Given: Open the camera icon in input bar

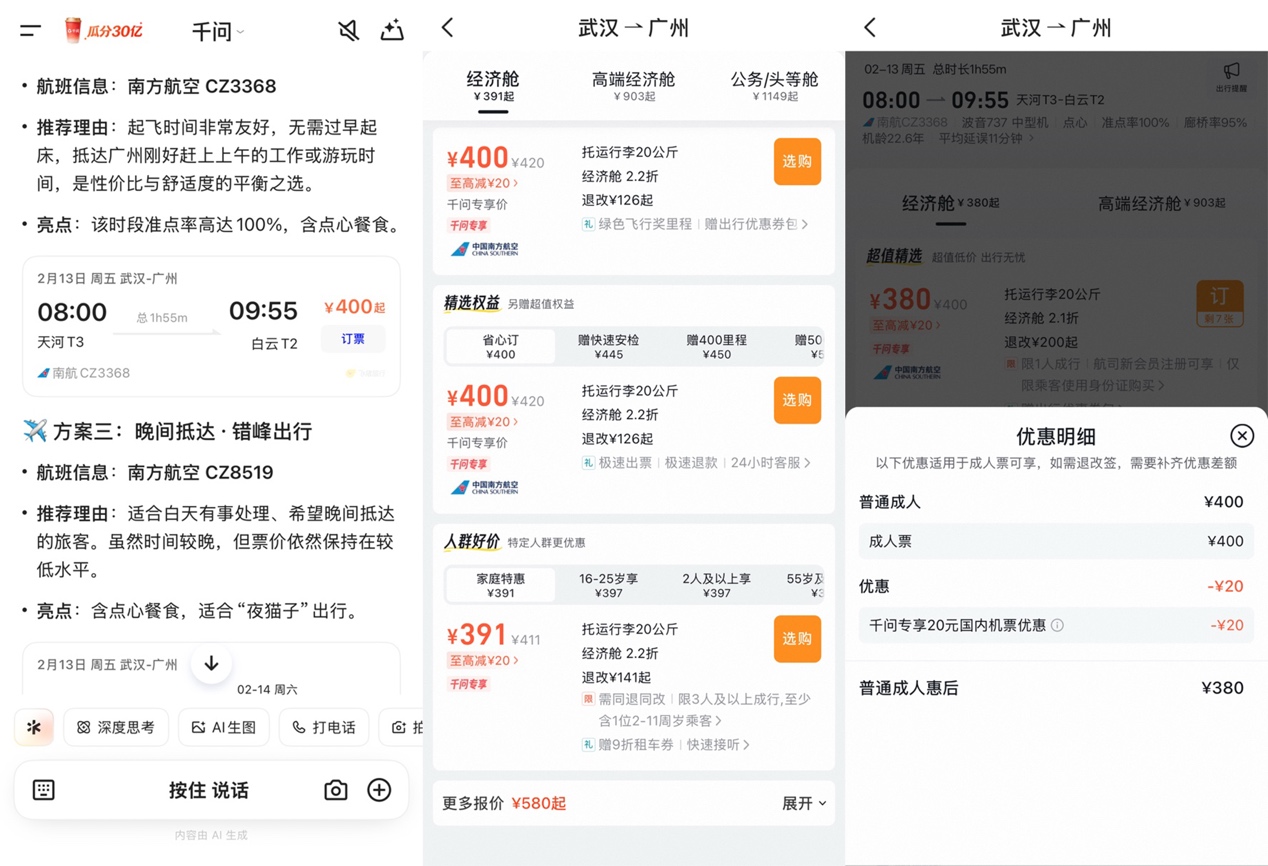Looking at the screenshot, I should click(x=336, y=790).
